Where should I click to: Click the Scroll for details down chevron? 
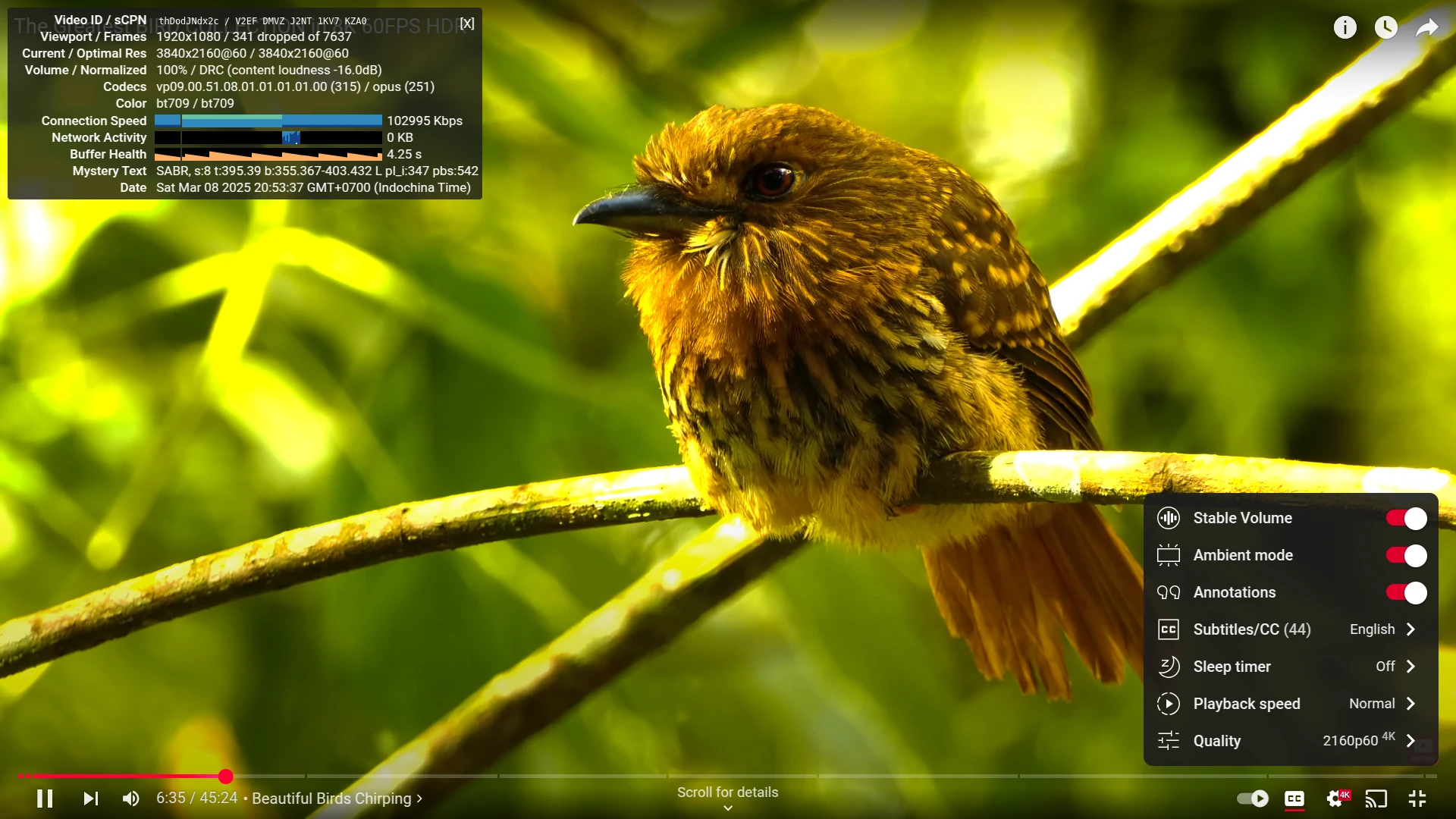coord(728,808)
